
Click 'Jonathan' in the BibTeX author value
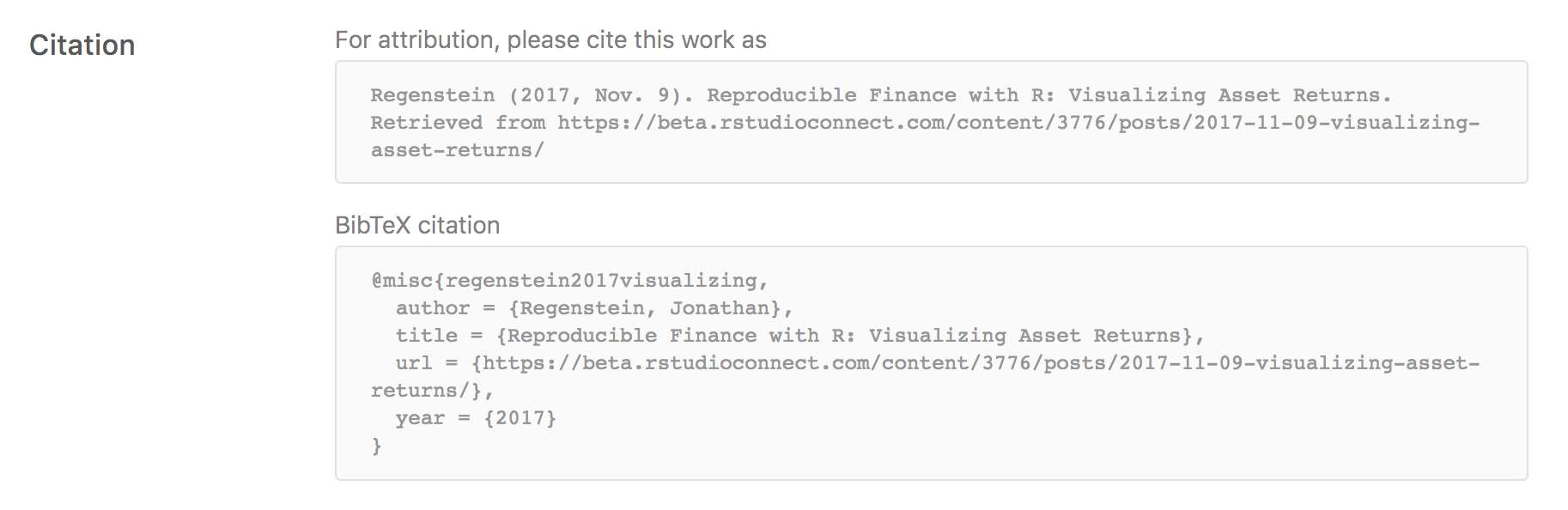(720, 308)
